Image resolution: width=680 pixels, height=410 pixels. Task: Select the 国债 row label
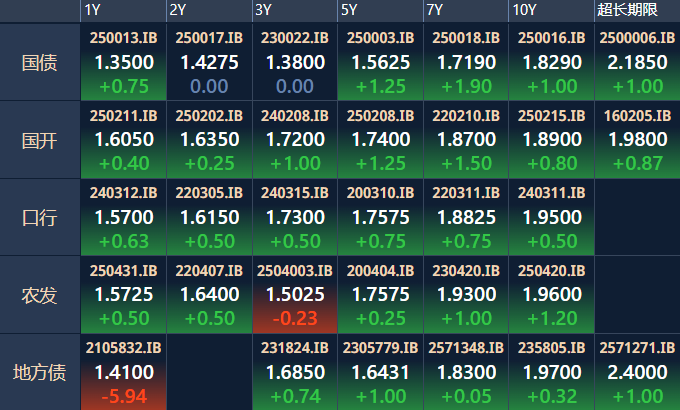pyautogui.click(x=40, y=63)
